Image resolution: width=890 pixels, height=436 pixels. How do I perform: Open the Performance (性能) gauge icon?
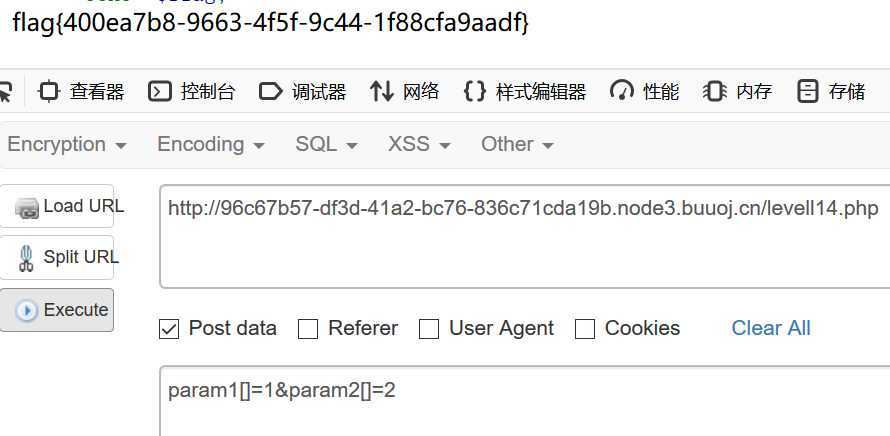point(622,91)
